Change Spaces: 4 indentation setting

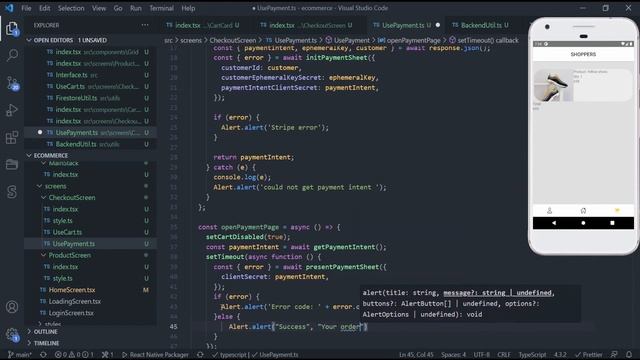tap(453, 355)
